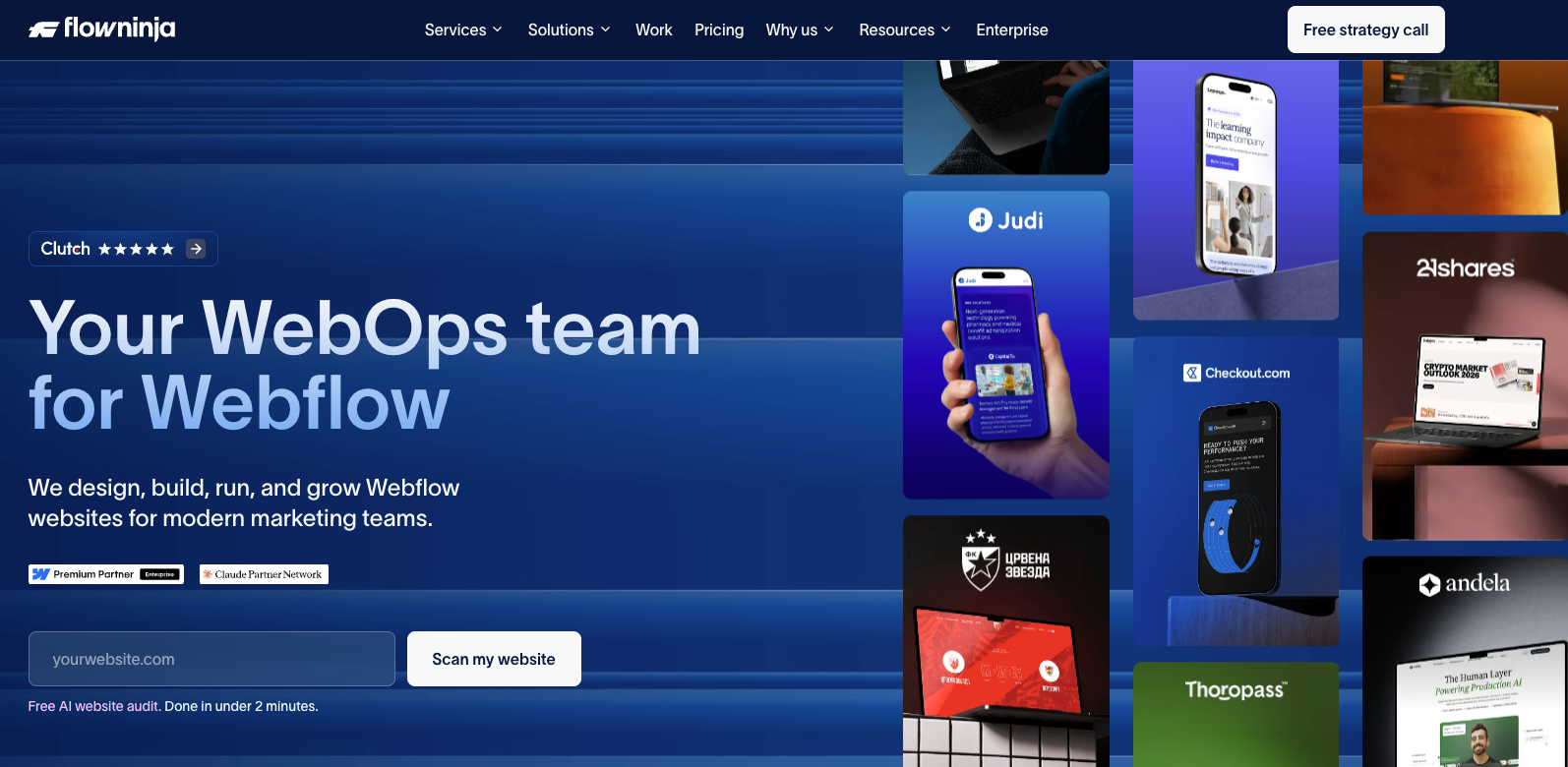Click the Judi logo on the blue card
The image size is (1568, 767).
click(1005, 220)
